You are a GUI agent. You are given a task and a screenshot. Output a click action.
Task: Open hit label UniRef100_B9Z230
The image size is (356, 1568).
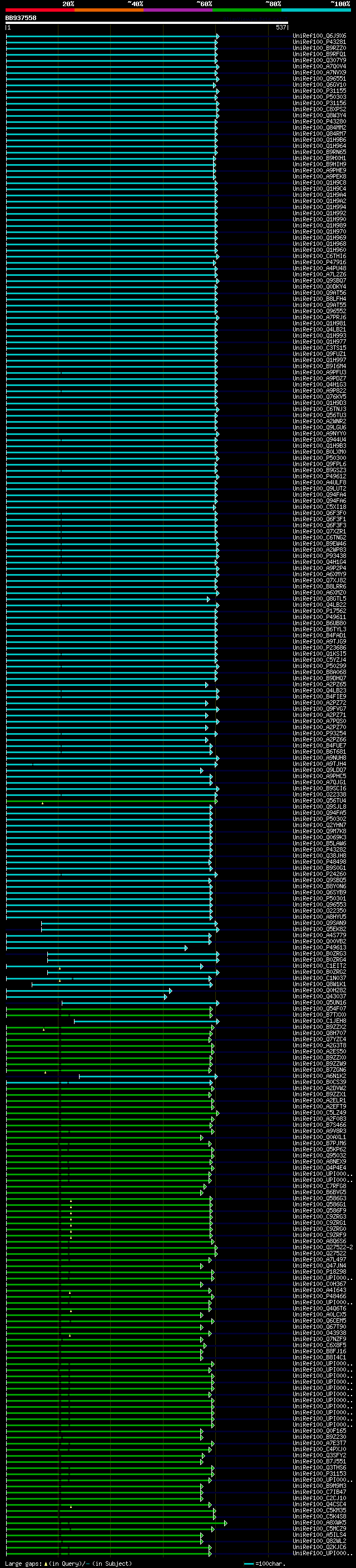coord(319,1437)
